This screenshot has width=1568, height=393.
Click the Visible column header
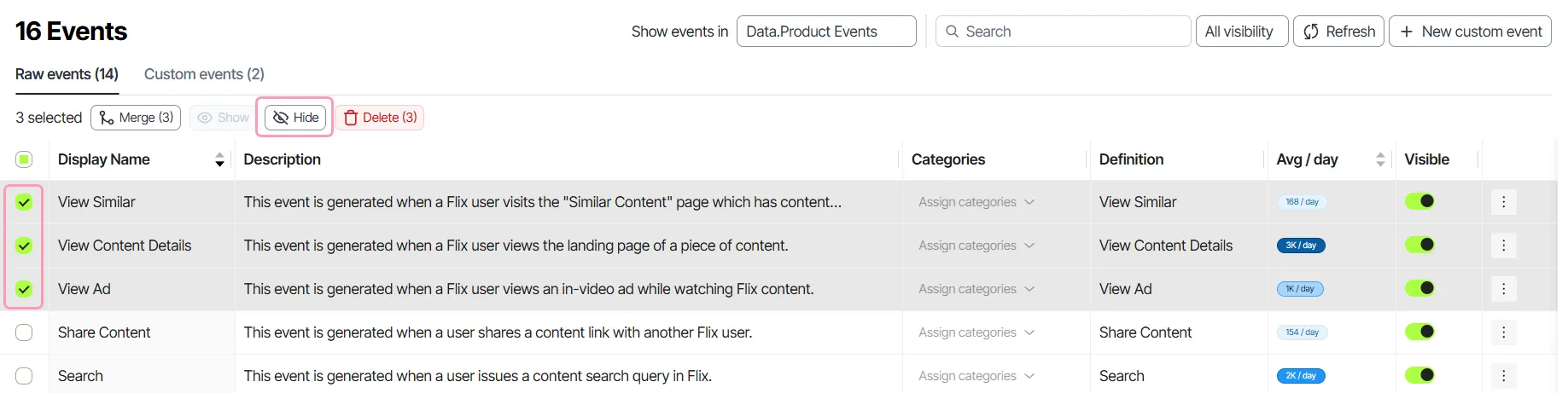pyautogui.click(x=1426, y=159)
